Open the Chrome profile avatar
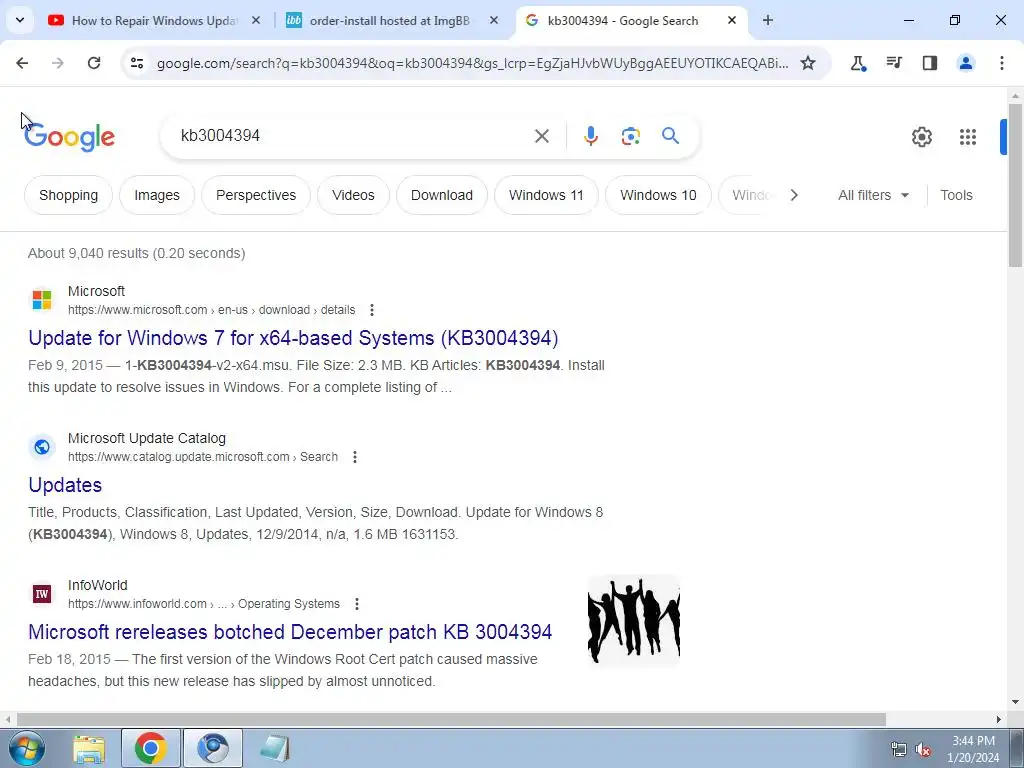Viewport: 1024px width, 768px height. [x=966, y=63]
